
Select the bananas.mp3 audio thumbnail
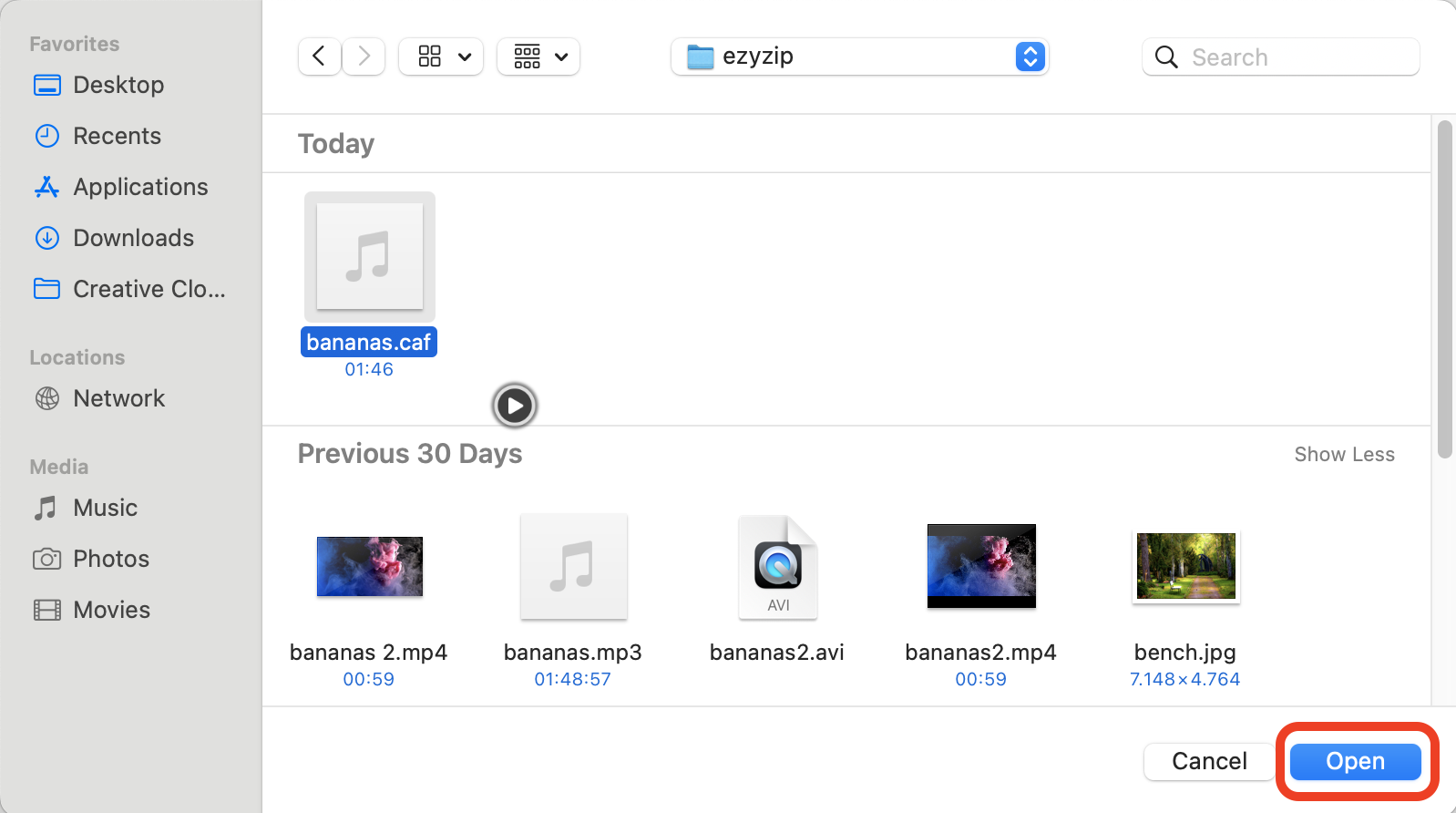coord(574,566)
